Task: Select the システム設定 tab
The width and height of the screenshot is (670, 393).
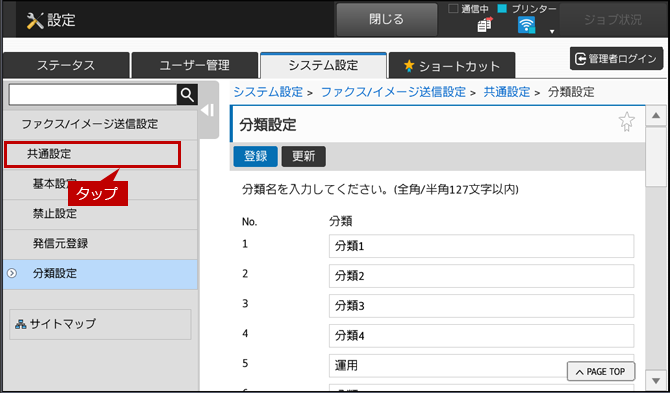Action: 323,65
